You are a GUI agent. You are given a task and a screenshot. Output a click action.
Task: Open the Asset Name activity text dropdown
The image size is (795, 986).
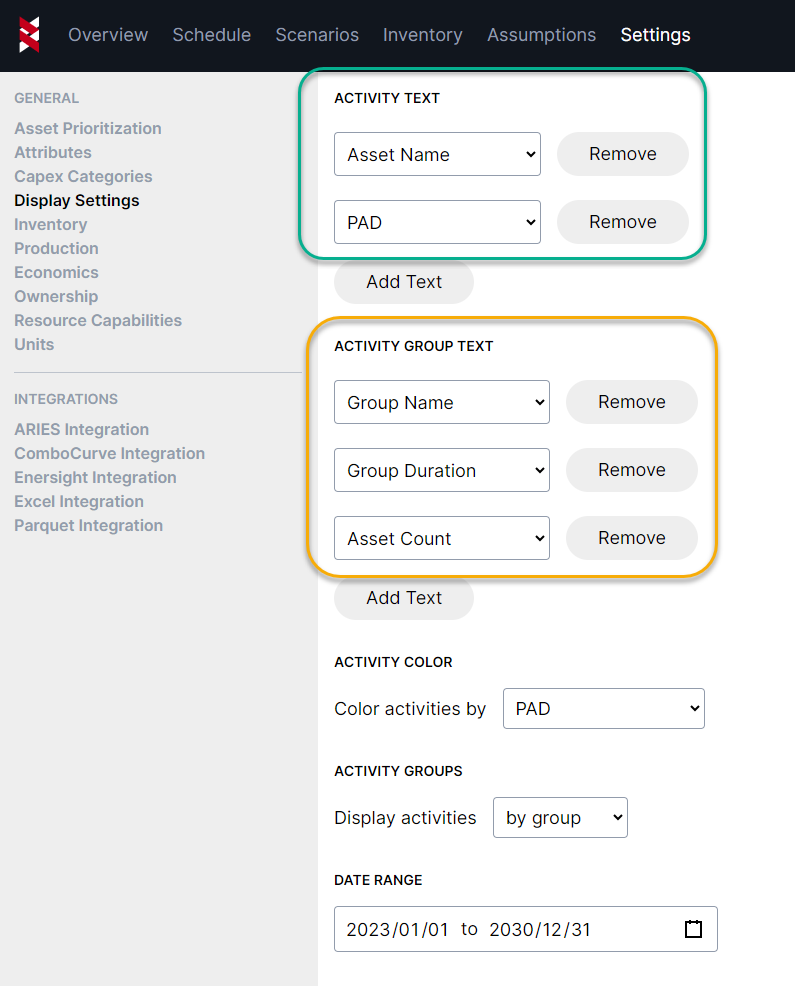coord(437,154)
